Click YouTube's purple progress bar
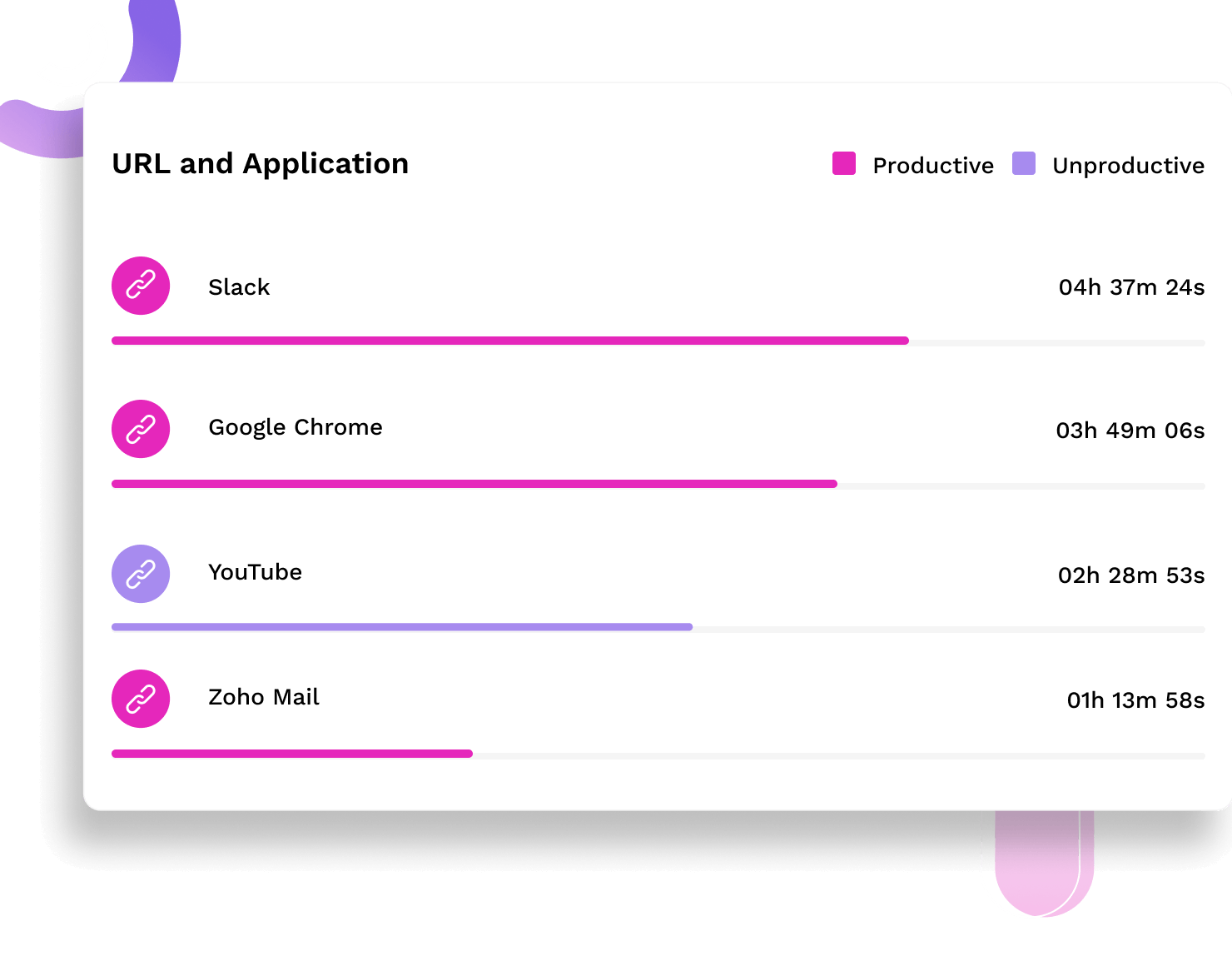Image resolution: width=1232 pixels, height=971 pixels. (400, 626)
